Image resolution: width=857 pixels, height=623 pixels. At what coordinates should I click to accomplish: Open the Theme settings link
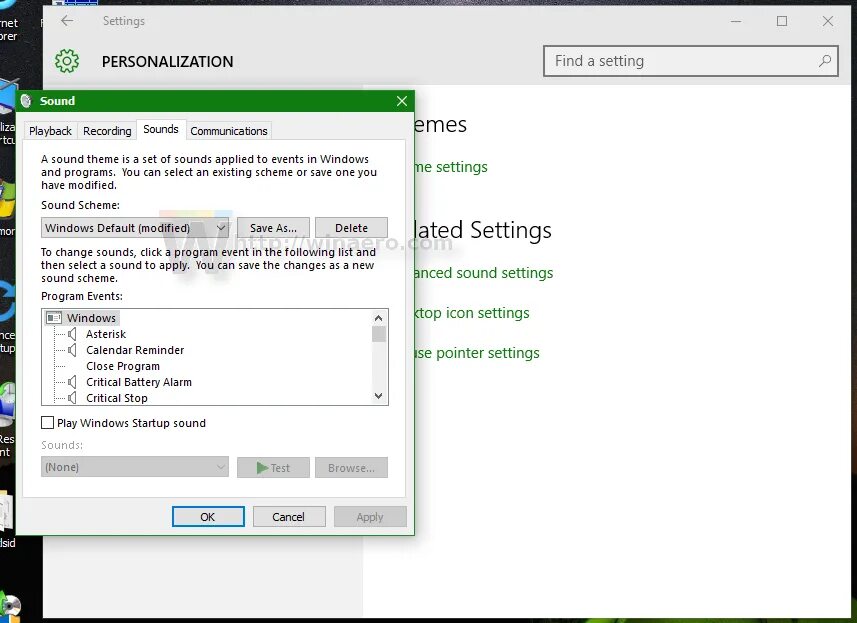click(451, 167)
